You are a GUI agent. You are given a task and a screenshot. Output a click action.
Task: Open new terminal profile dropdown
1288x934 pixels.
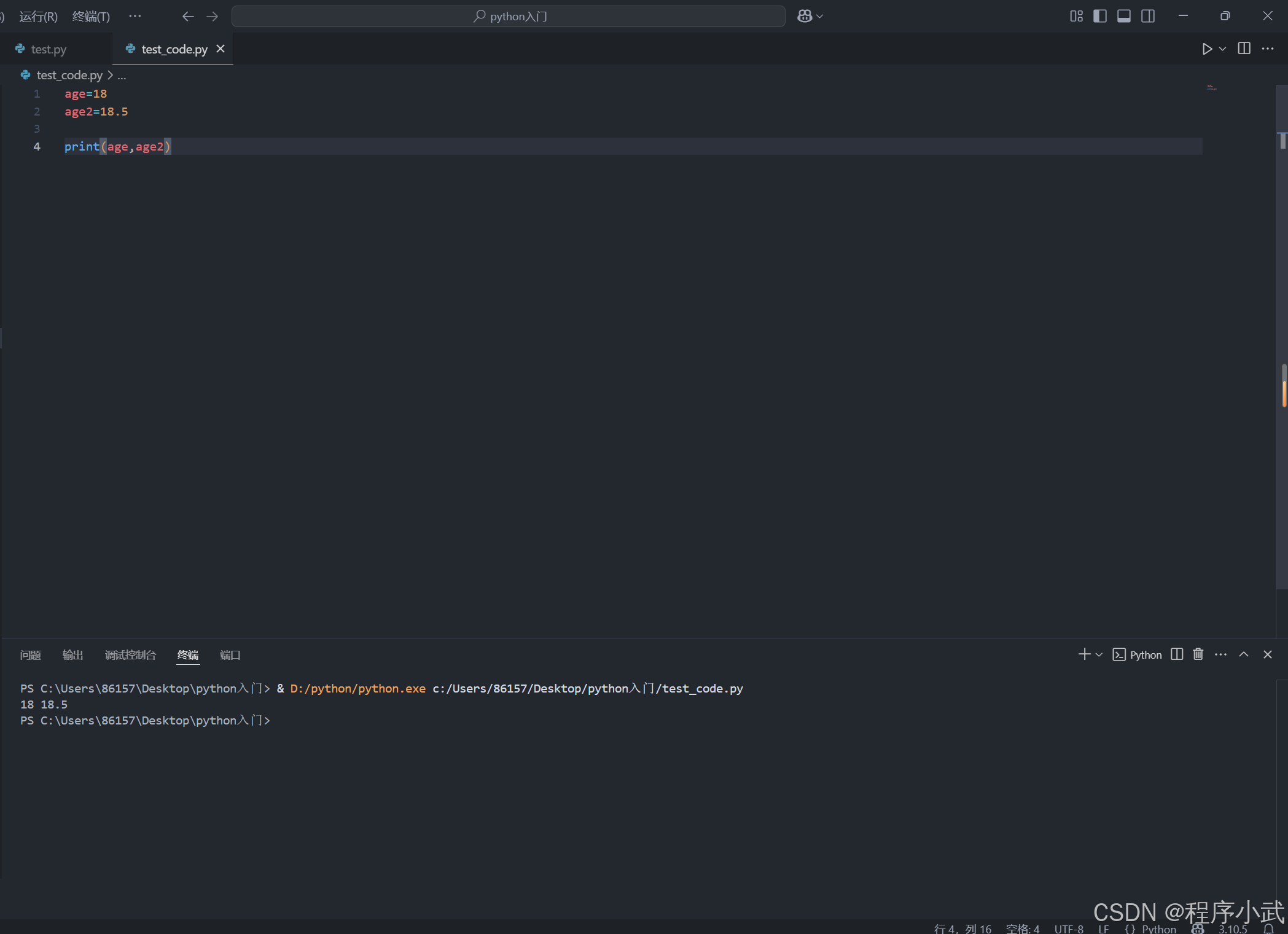coord(1099,655)
